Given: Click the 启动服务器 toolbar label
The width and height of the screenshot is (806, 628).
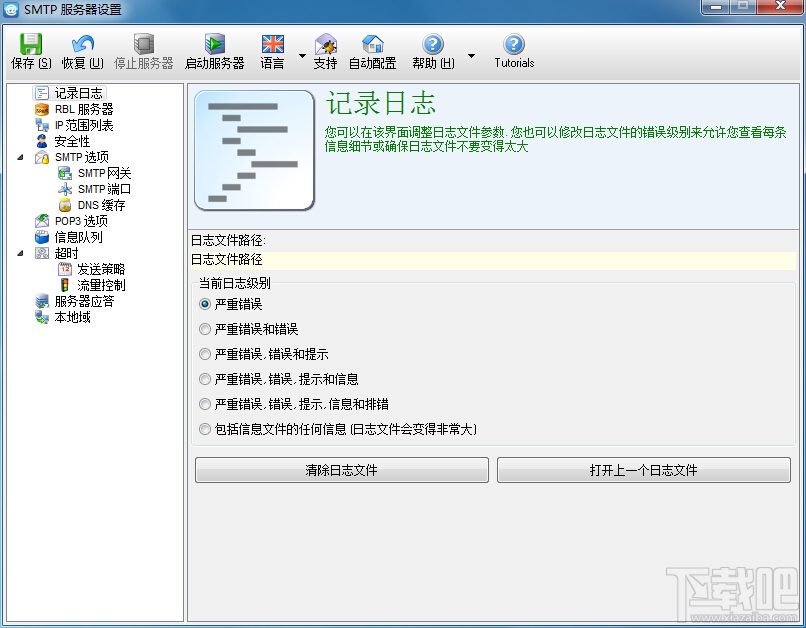Looking at the screenshot, I should (215, 63).
